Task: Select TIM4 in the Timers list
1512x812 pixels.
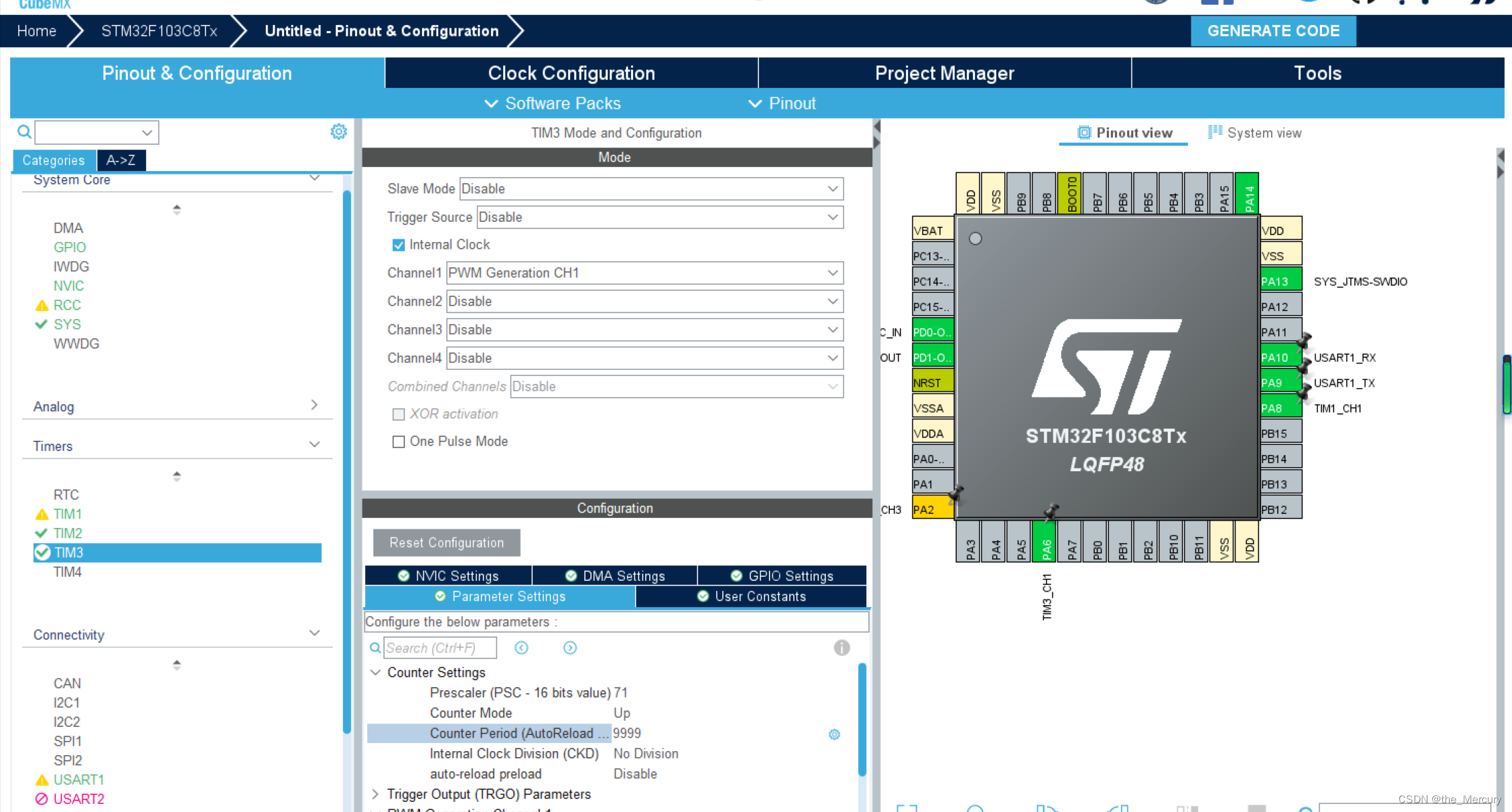Action: click(68, 572)
